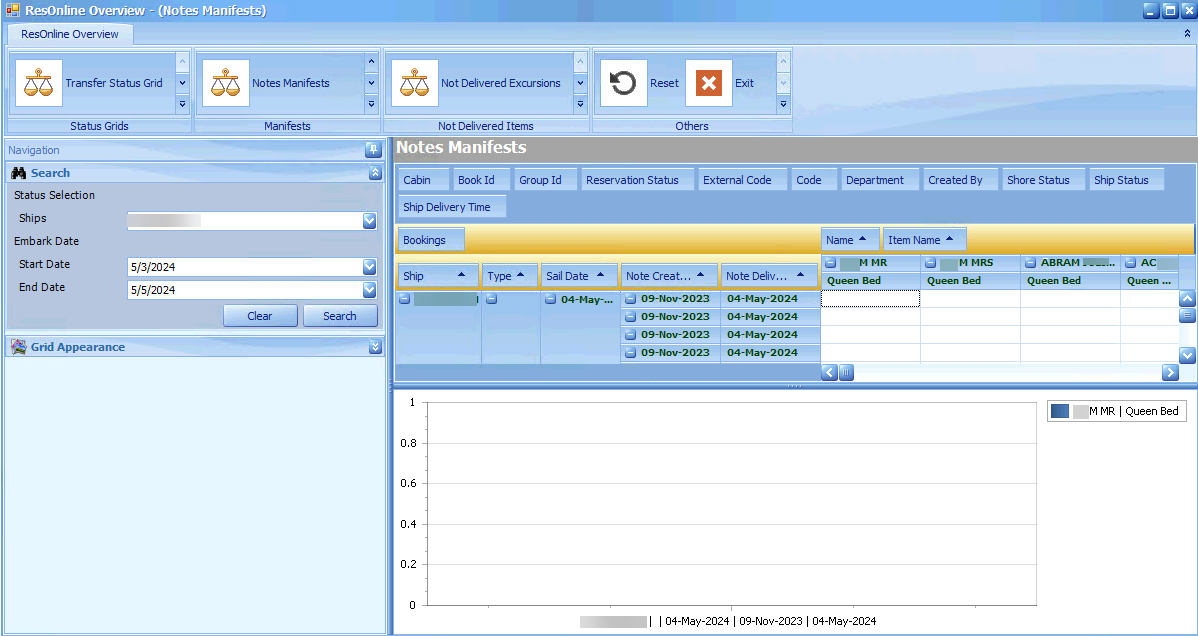Viewport: 1198px width, 636px height.
Task: Click the Exit icon in Others group
Action: coord(708,83)
